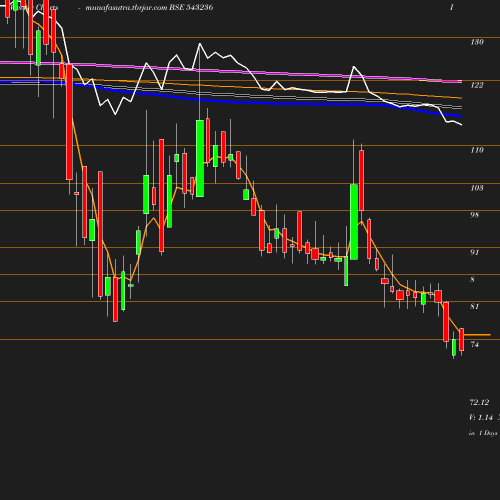Click the short orange current-price marker line
Viewport: 500px width, 500px height.
pos(477,334)
